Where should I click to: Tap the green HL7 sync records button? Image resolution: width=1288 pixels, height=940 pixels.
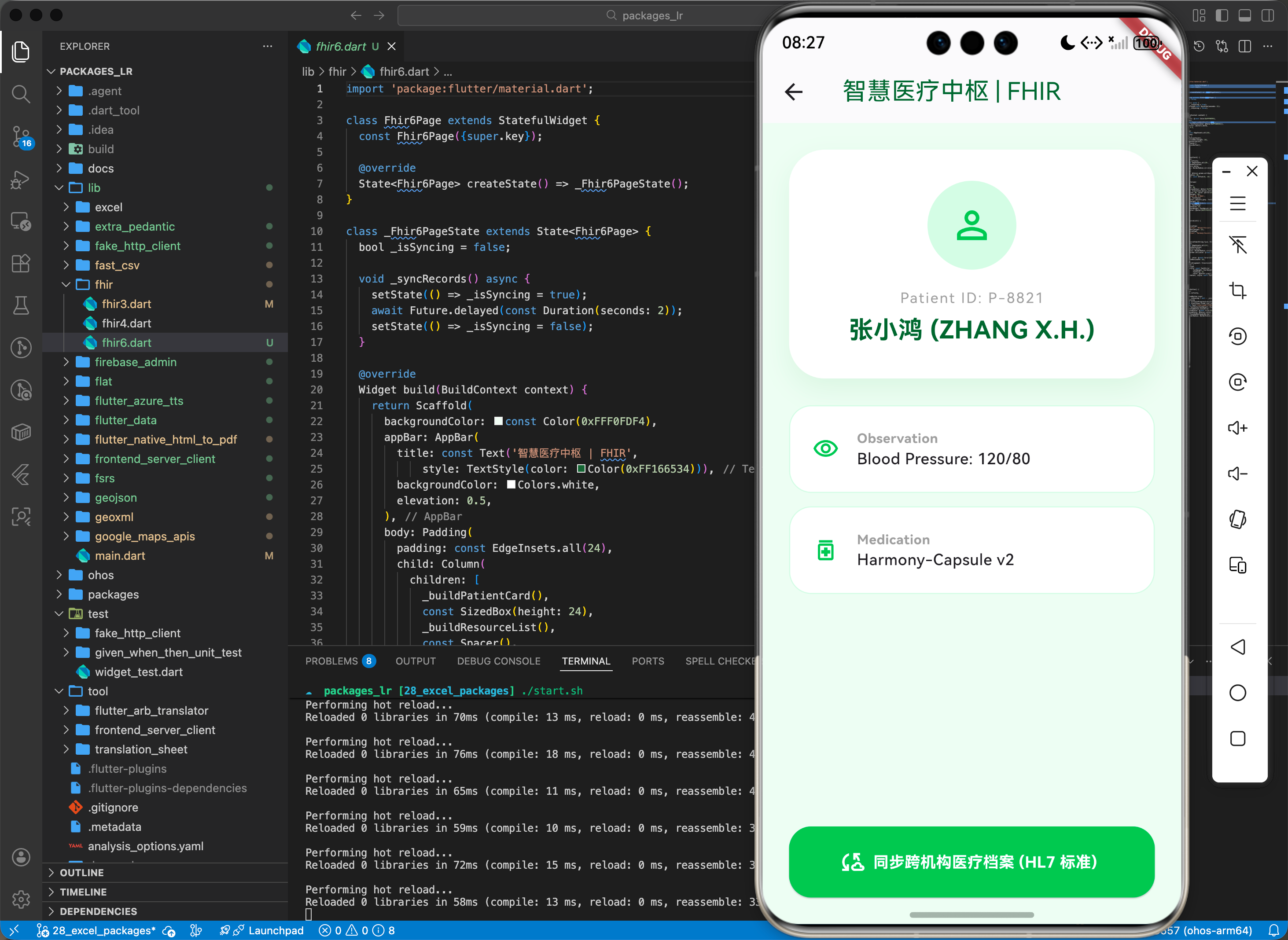971,862
